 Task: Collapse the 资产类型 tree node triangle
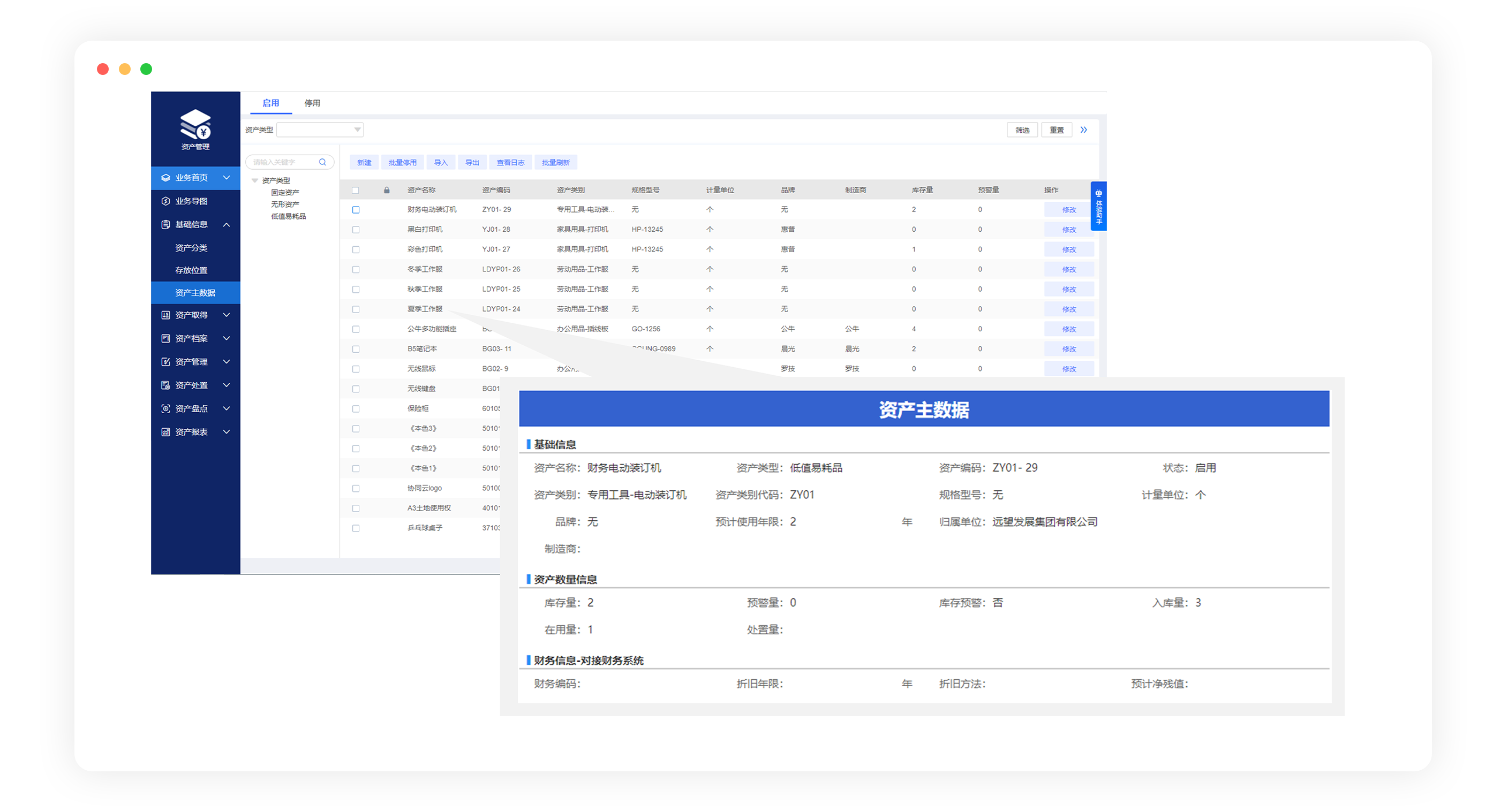(x=255, y=181)
